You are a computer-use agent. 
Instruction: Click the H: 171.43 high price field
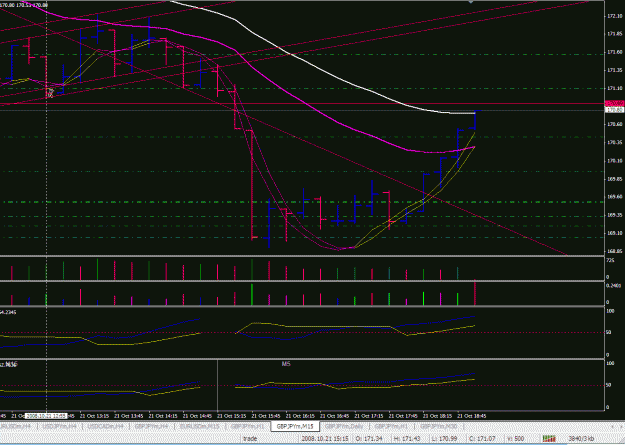point(407,439)
